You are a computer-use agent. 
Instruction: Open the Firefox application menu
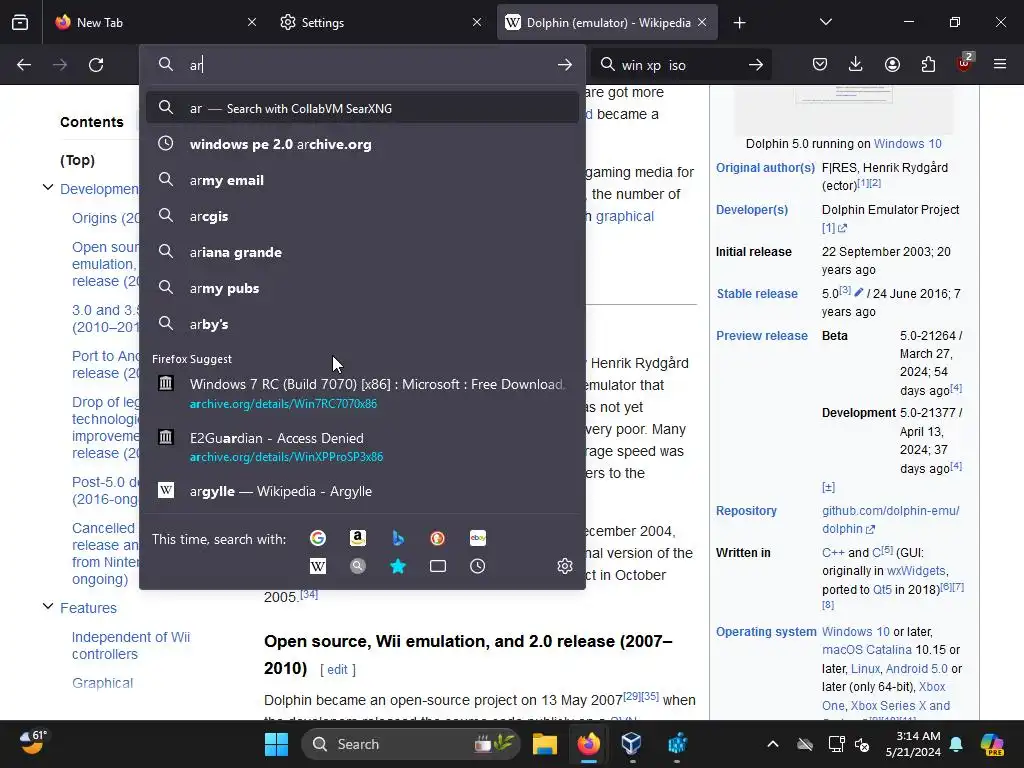pos(1000,64)
